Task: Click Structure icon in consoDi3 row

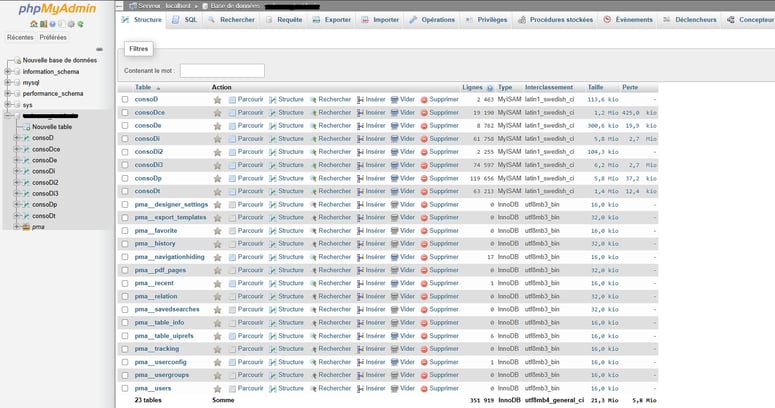Action: [x=272, y=165]
